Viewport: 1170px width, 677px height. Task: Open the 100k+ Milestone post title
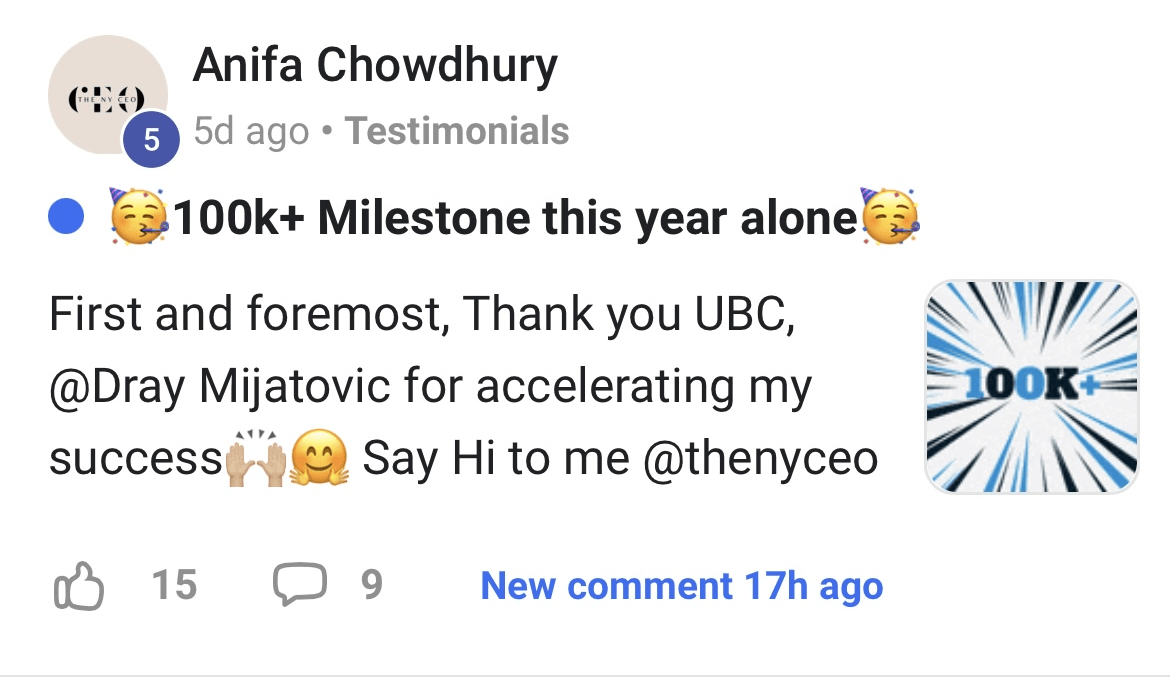point(515,217)
